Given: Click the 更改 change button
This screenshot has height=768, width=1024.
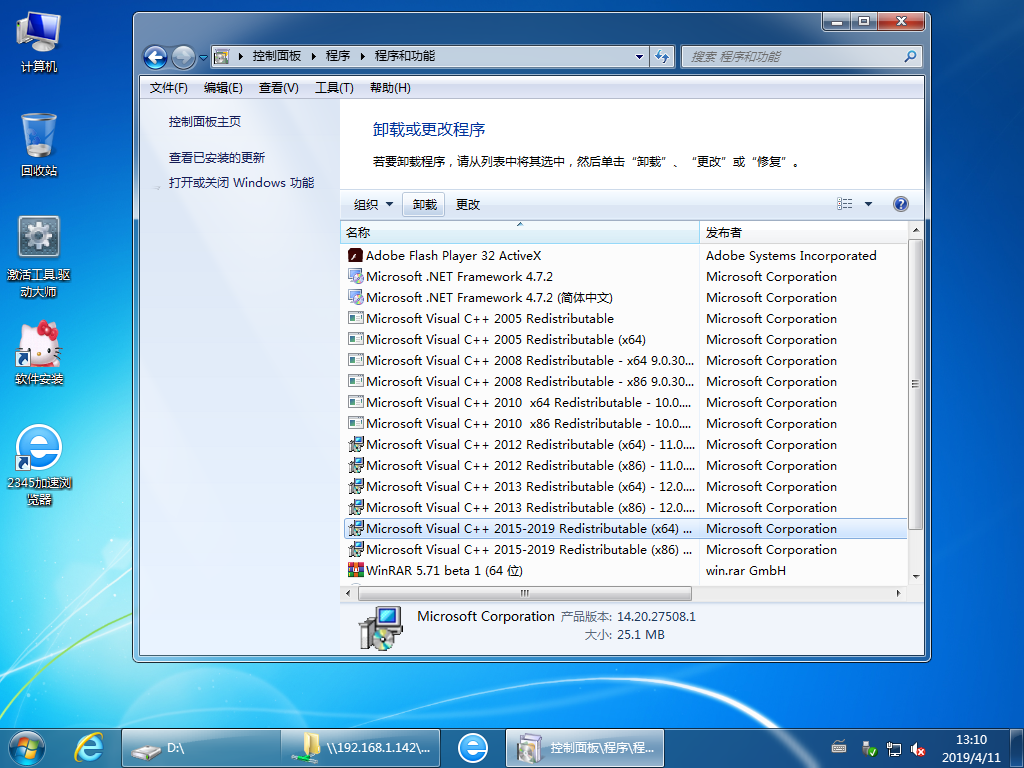Looking at the screenshot, I should point(468,204).
